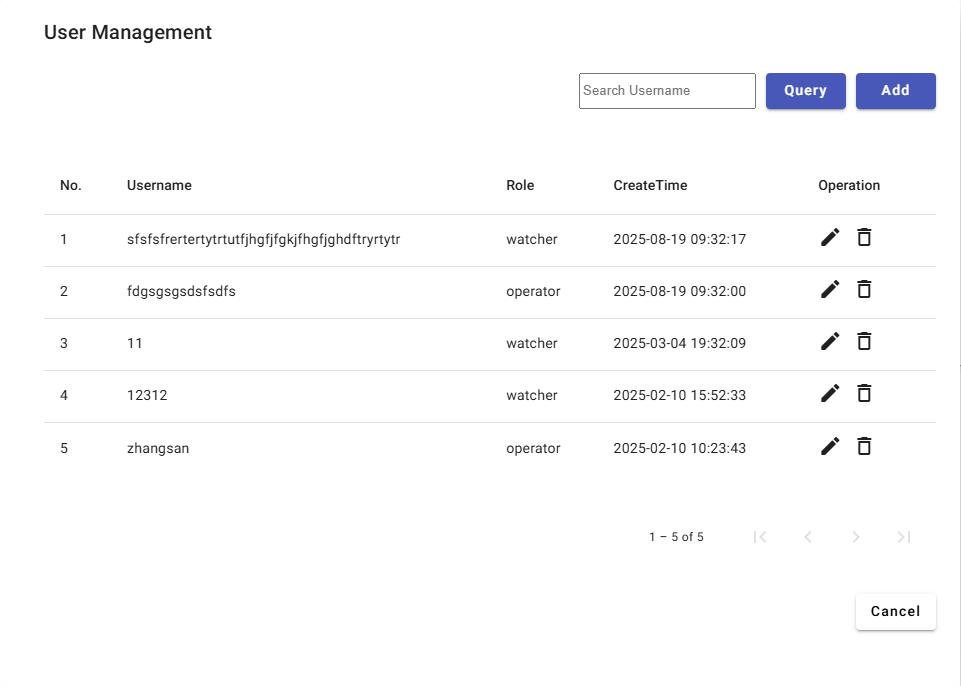Focus the Search Username field

[x=667, y=90]
